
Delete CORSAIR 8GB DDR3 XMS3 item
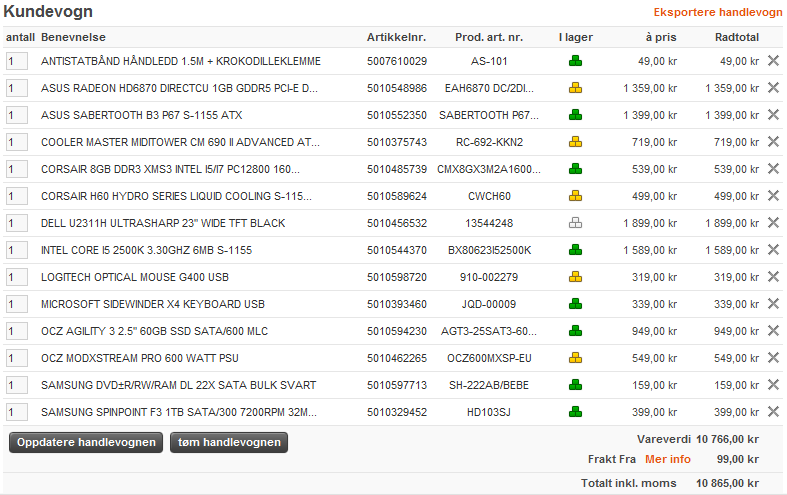tap(773, 169)
